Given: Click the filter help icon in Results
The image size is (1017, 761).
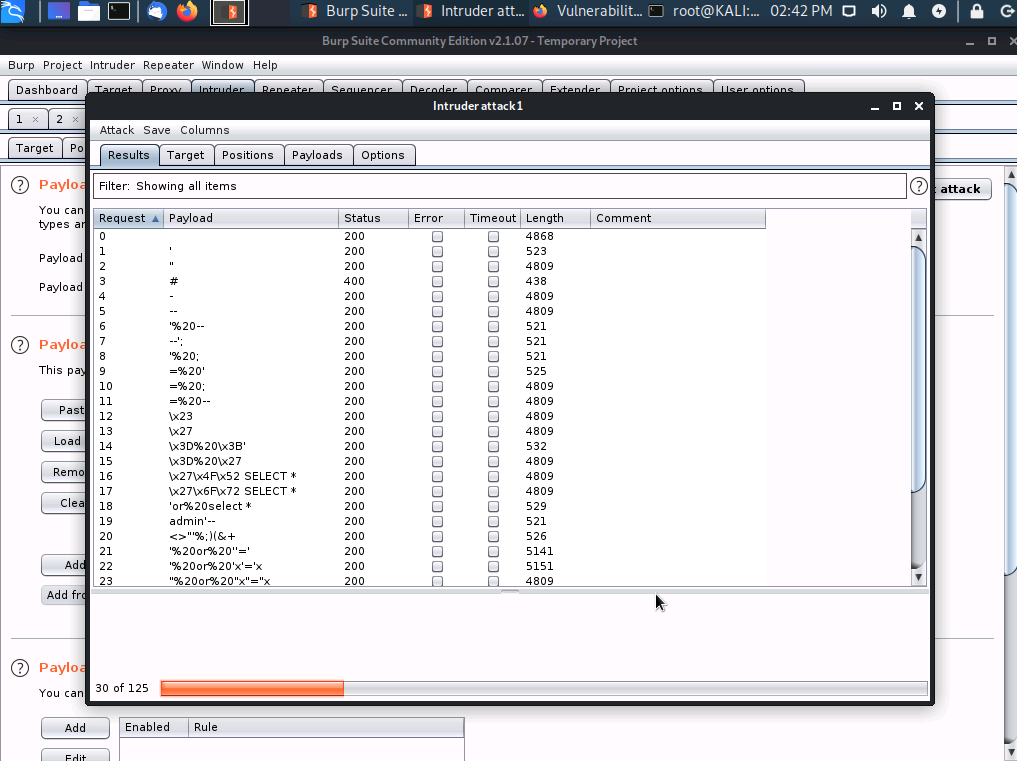Looking at the screenshot, I should pos(918,186).
